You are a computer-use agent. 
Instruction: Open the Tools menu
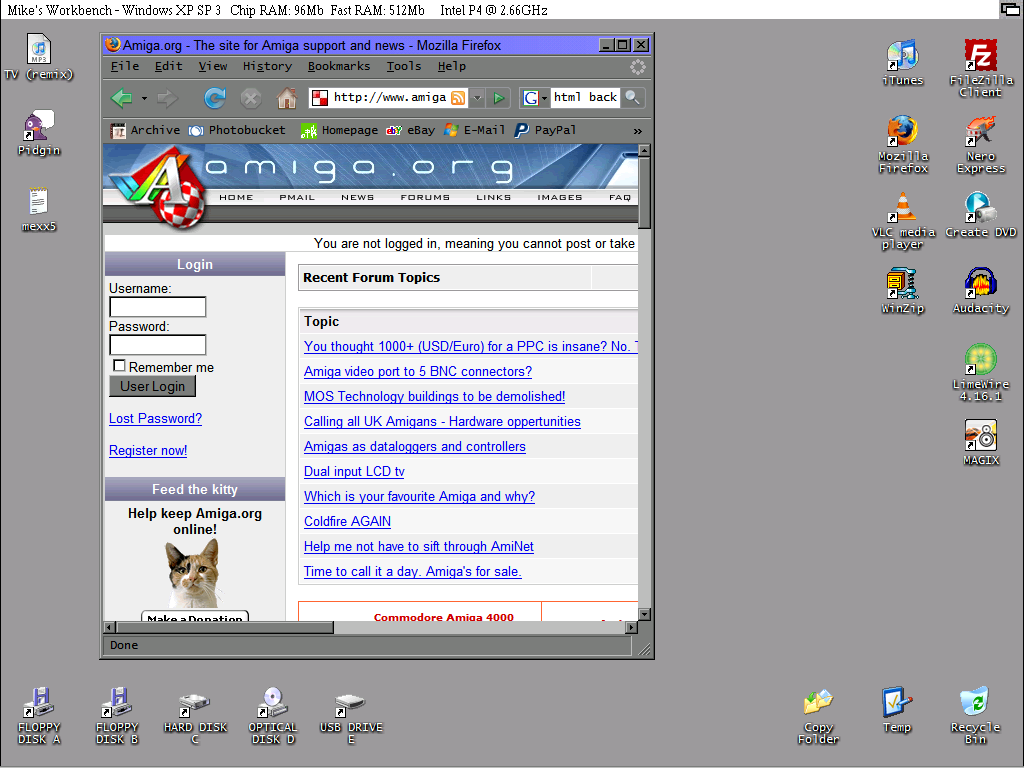[404, 66]
